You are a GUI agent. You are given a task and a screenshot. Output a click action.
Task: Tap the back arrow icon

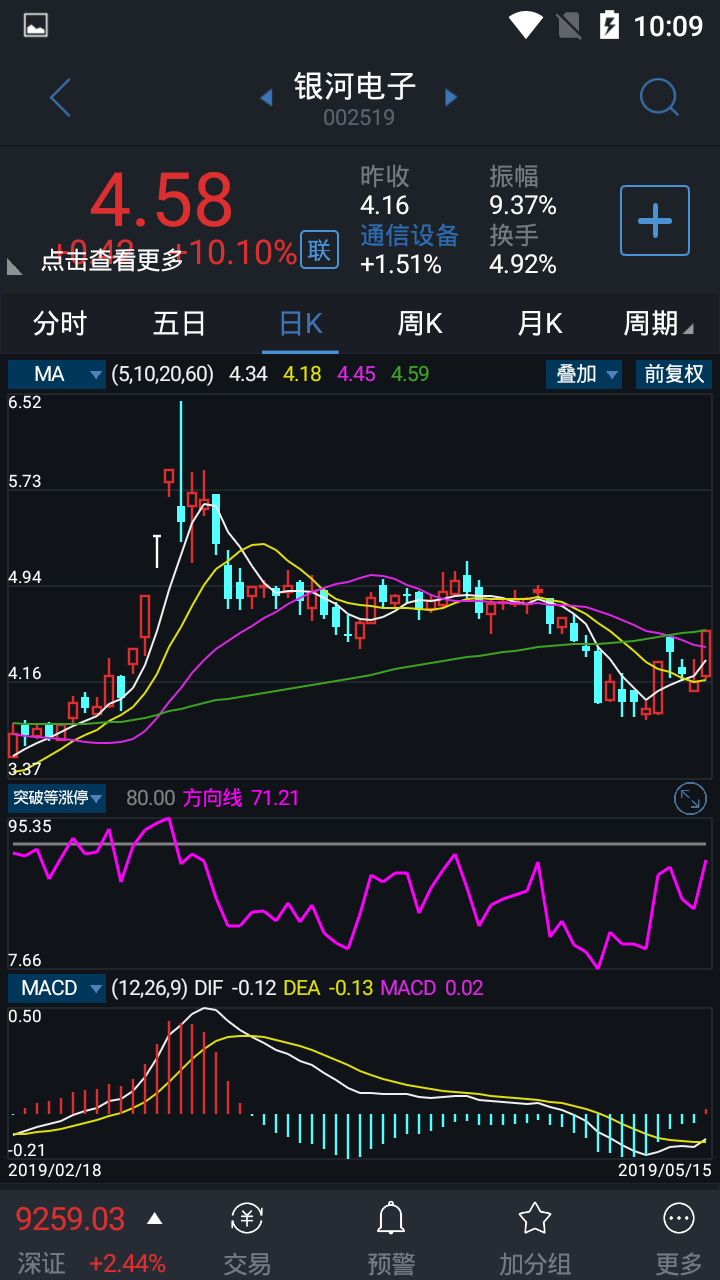(x=60, y=98)
